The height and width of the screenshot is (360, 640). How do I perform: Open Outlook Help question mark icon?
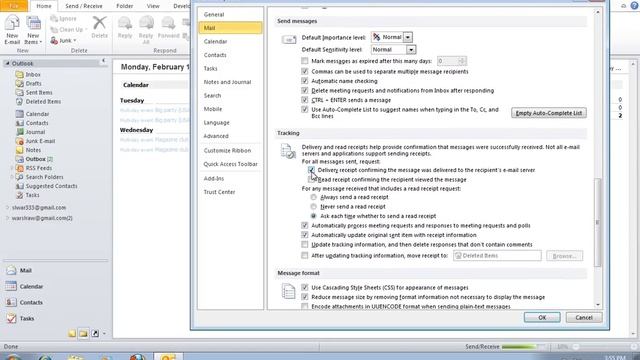pyautogui.click(x=635, y=6)
